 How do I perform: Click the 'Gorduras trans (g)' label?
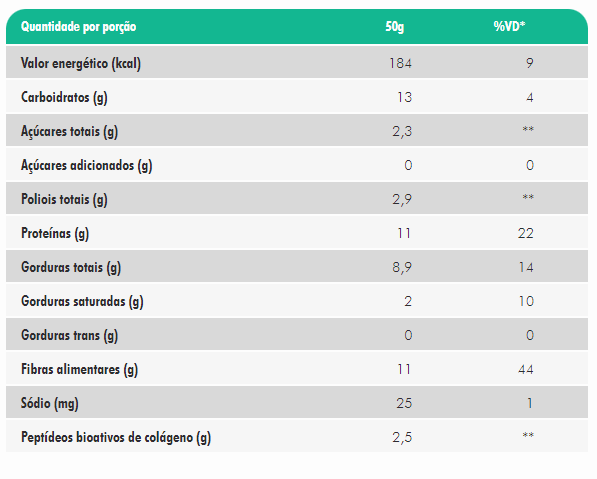click(69, 335)
